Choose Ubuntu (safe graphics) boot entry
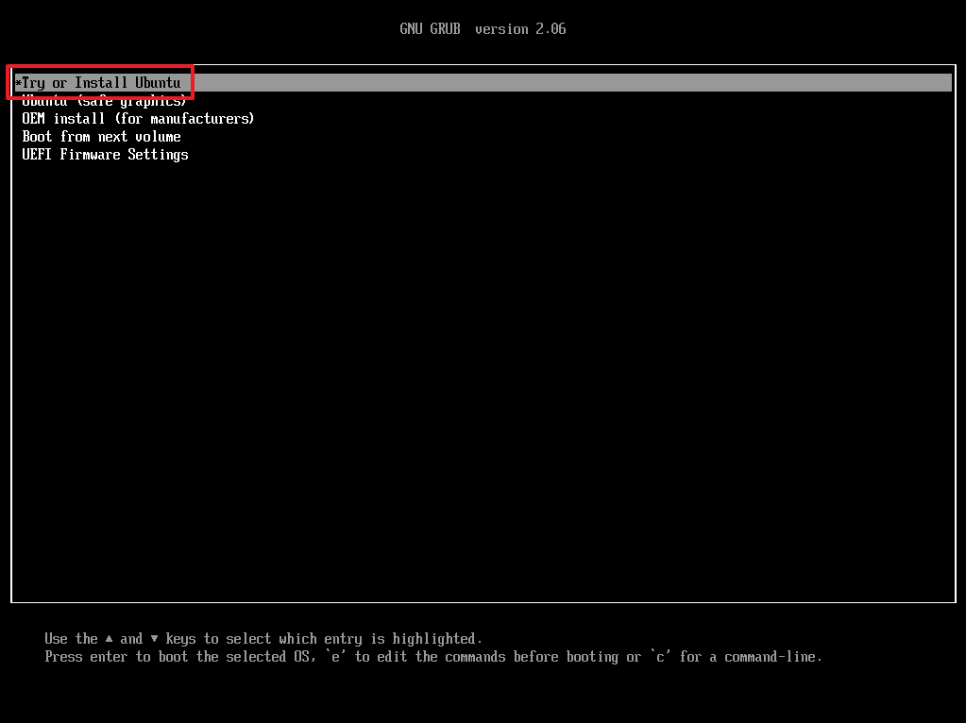 (104, 101)
